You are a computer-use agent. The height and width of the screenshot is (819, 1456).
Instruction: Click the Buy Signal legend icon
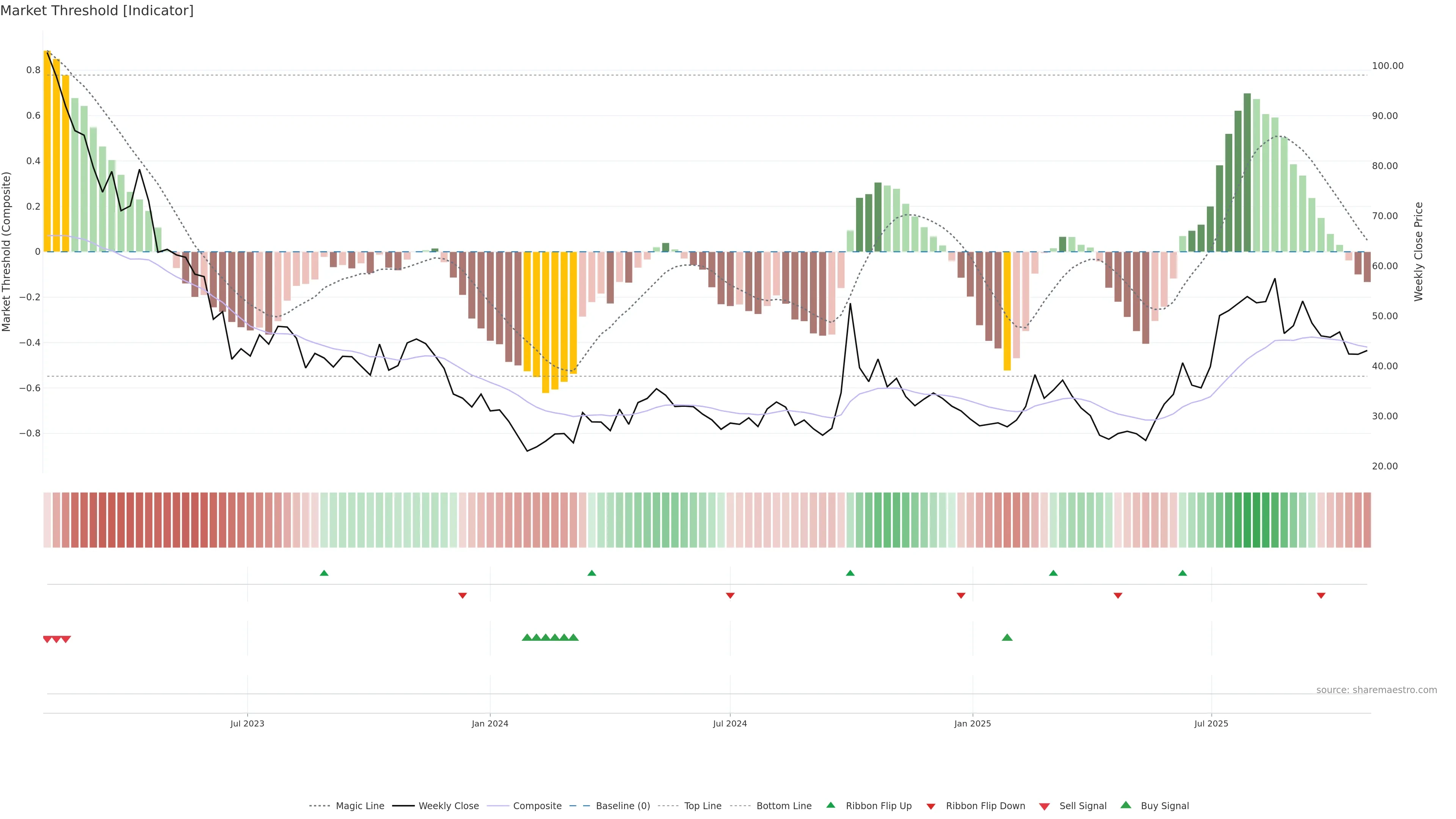[1126, 805]
